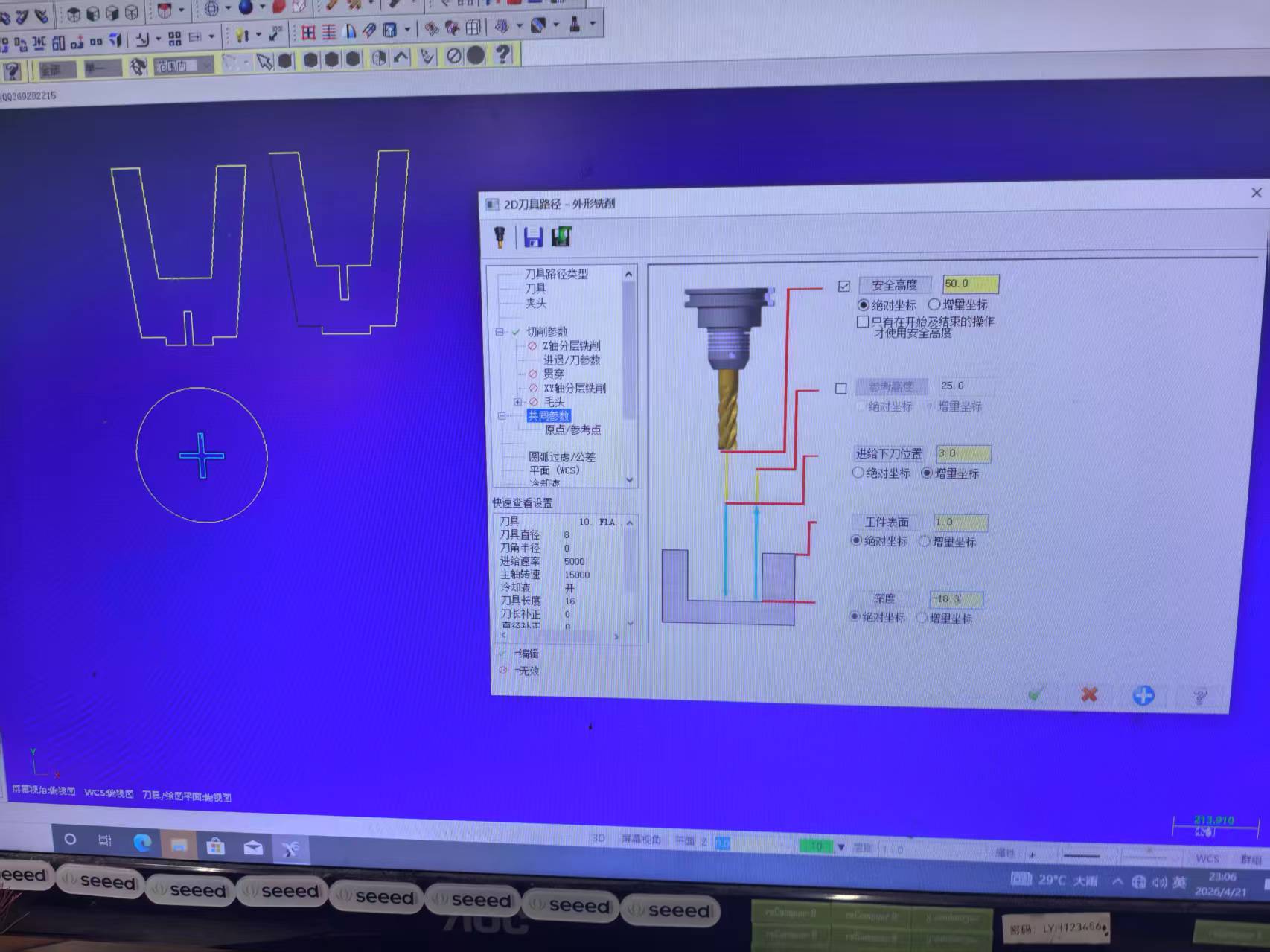Select 刀具路径类型 in the tree
Screen dimensions: 1270x952
coord(556,274)
